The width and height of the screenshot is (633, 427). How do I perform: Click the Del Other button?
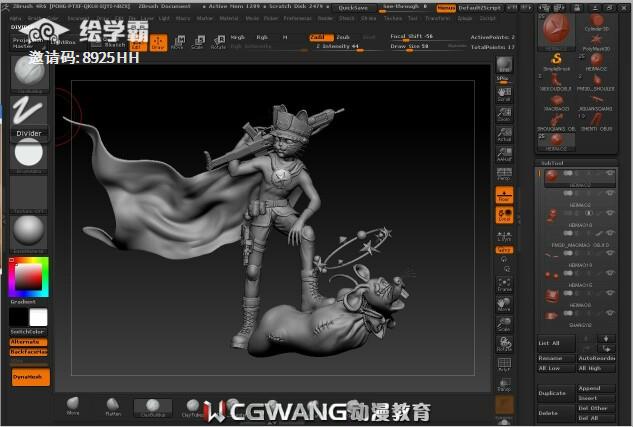(x=596, y=408)
